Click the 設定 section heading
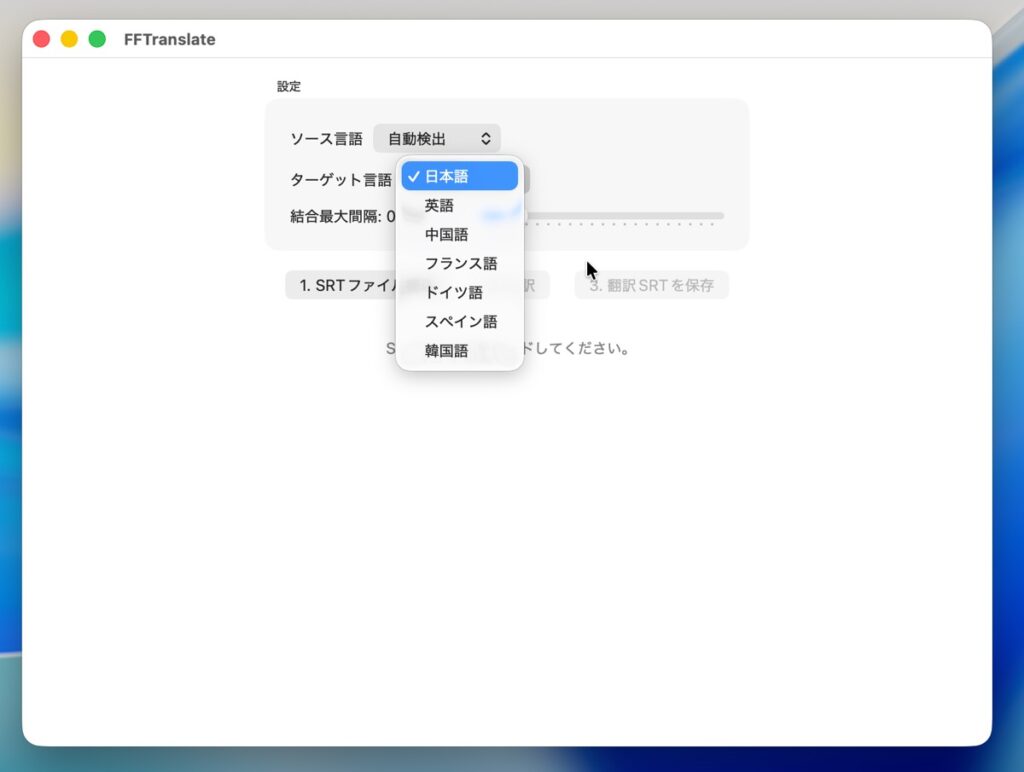1024x772 pixels. coord(289,87)
